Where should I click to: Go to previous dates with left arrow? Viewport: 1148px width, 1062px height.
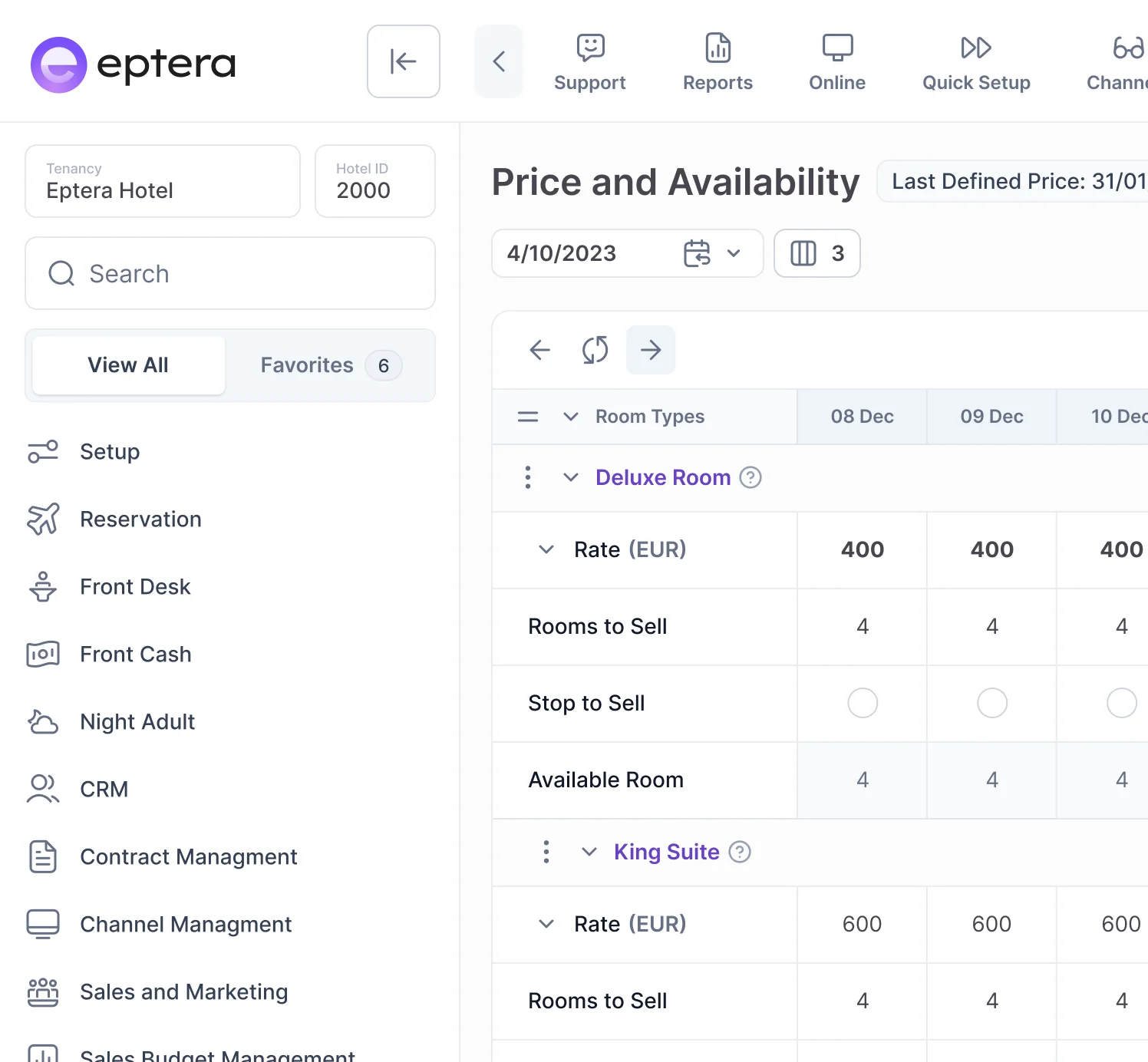[x=540, y=350]
